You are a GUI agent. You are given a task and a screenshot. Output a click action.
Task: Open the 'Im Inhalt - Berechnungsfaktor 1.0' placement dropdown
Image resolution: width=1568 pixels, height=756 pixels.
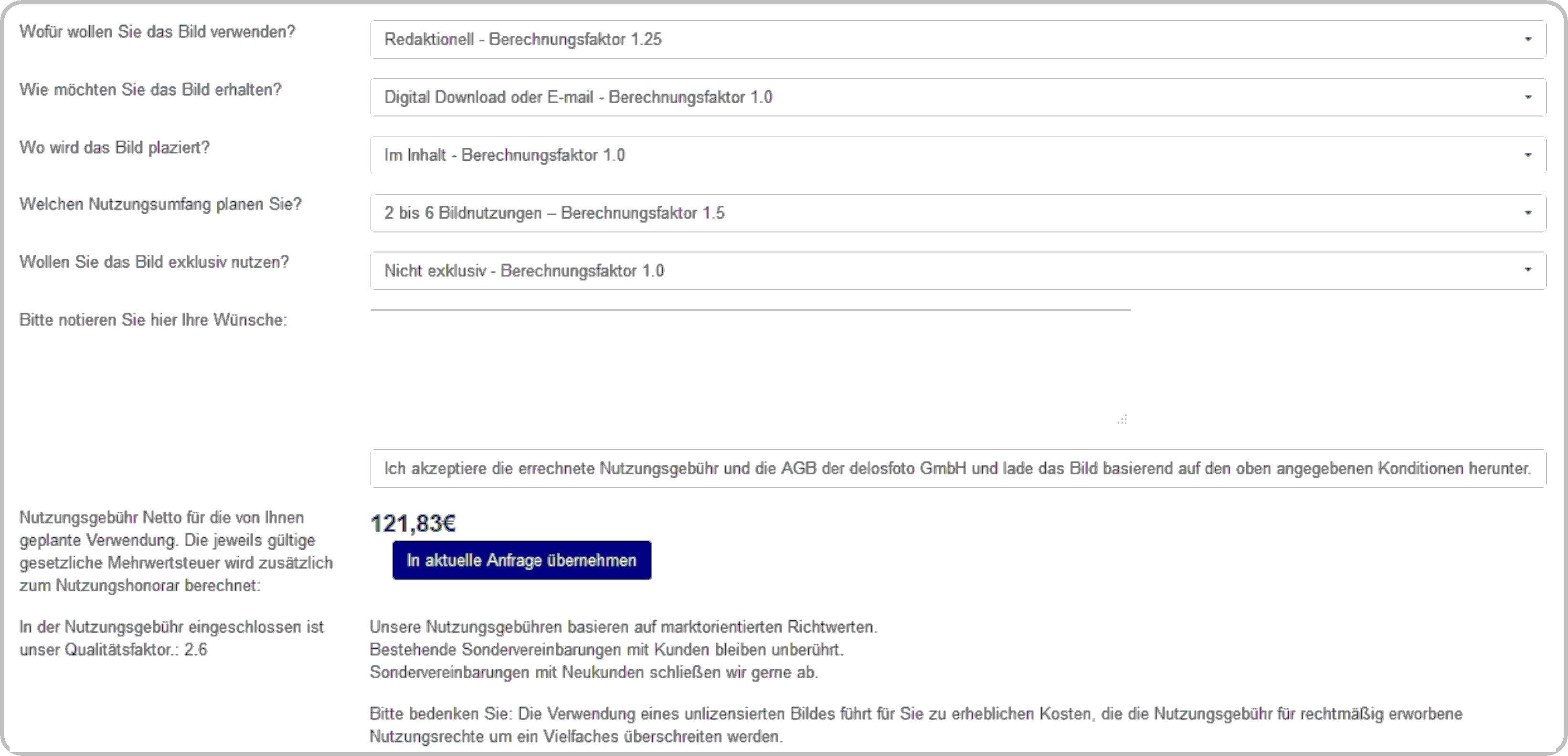(x=957, y=155)
